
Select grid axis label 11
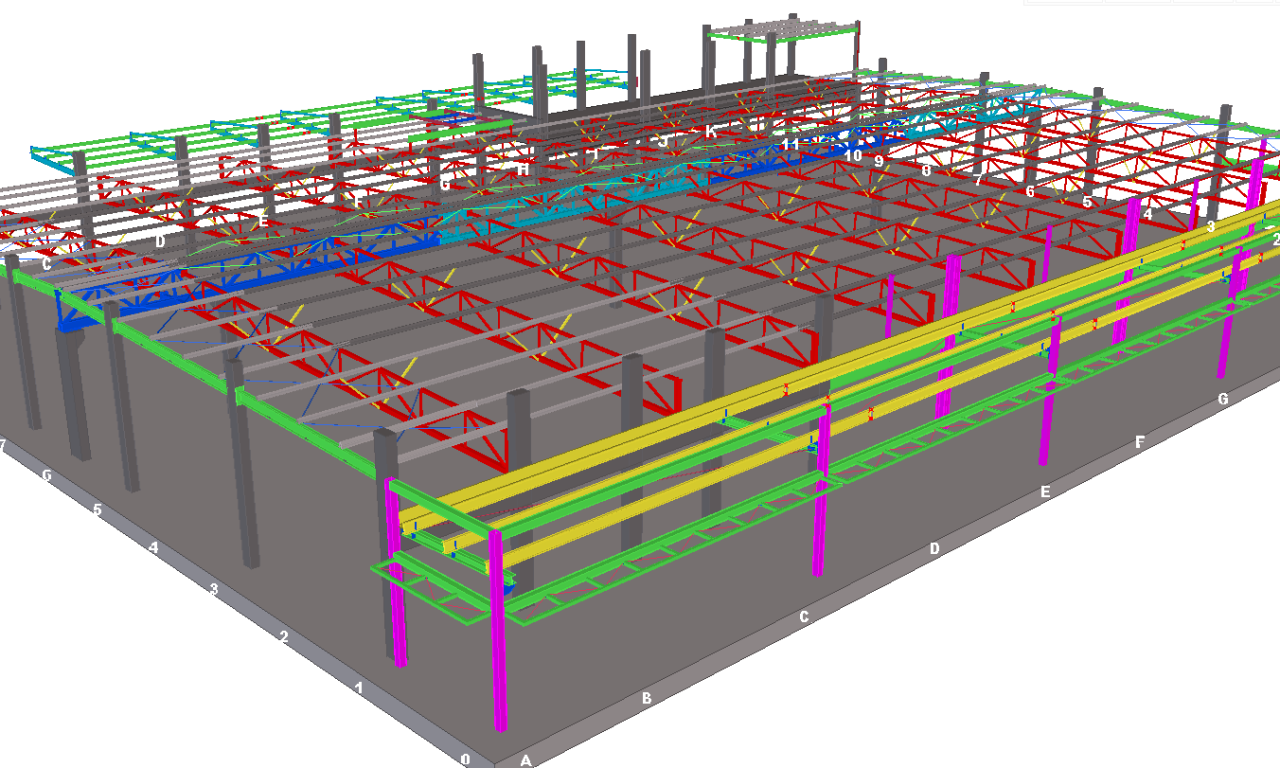click(x=791, y=144)
